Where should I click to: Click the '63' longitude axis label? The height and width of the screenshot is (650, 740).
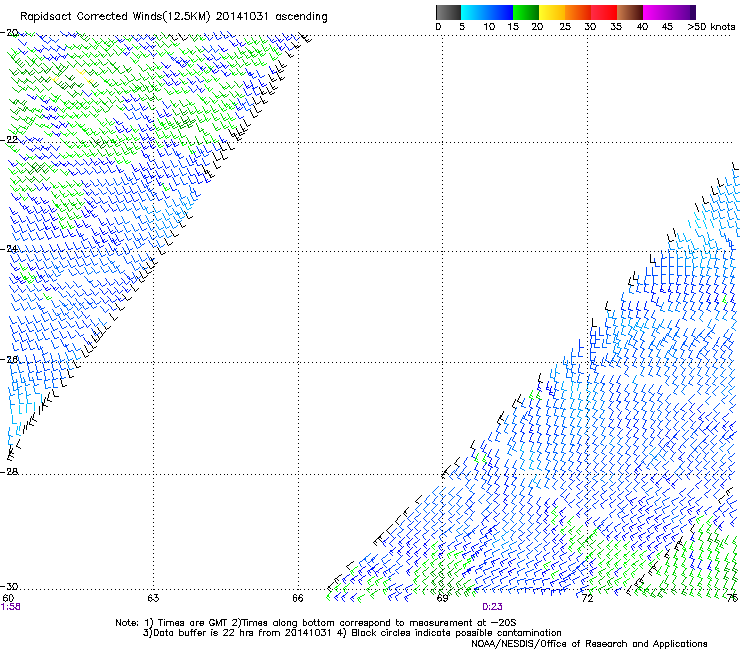click(x=153, y=598)
